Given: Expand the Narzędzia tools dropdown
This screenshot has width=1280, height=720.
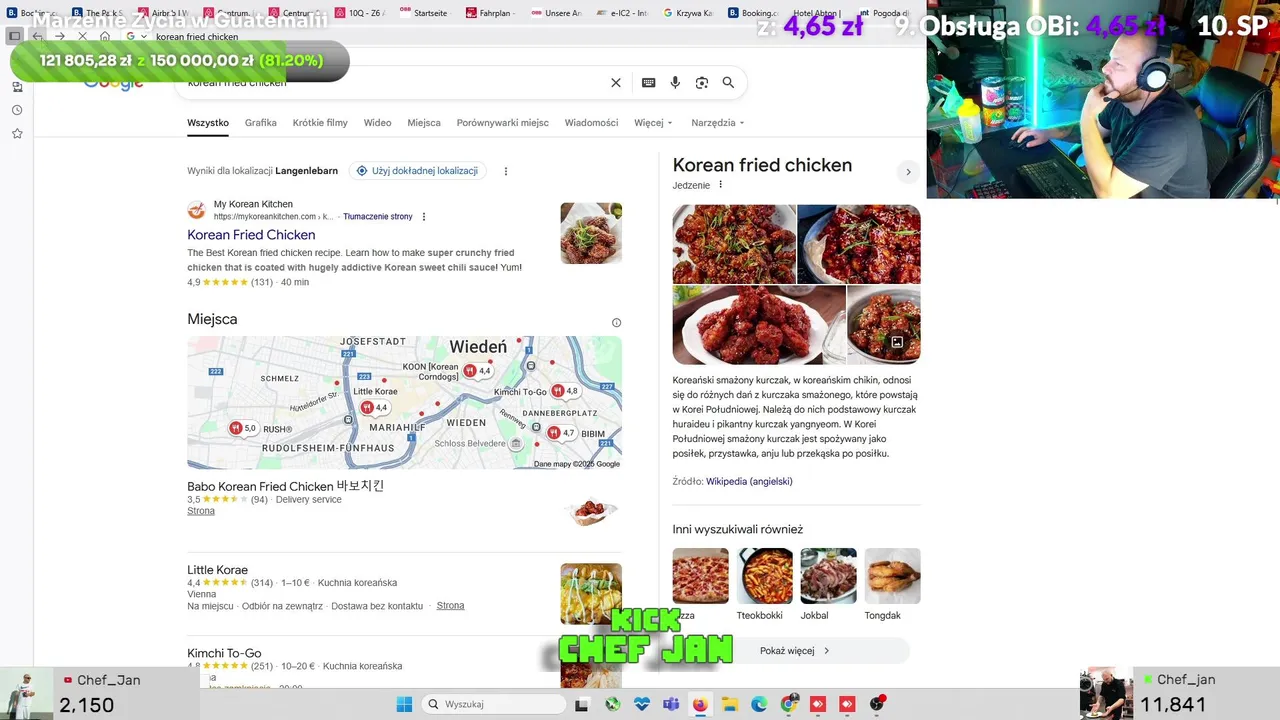Looking at the screenshot, I should [x=717, y=123].
